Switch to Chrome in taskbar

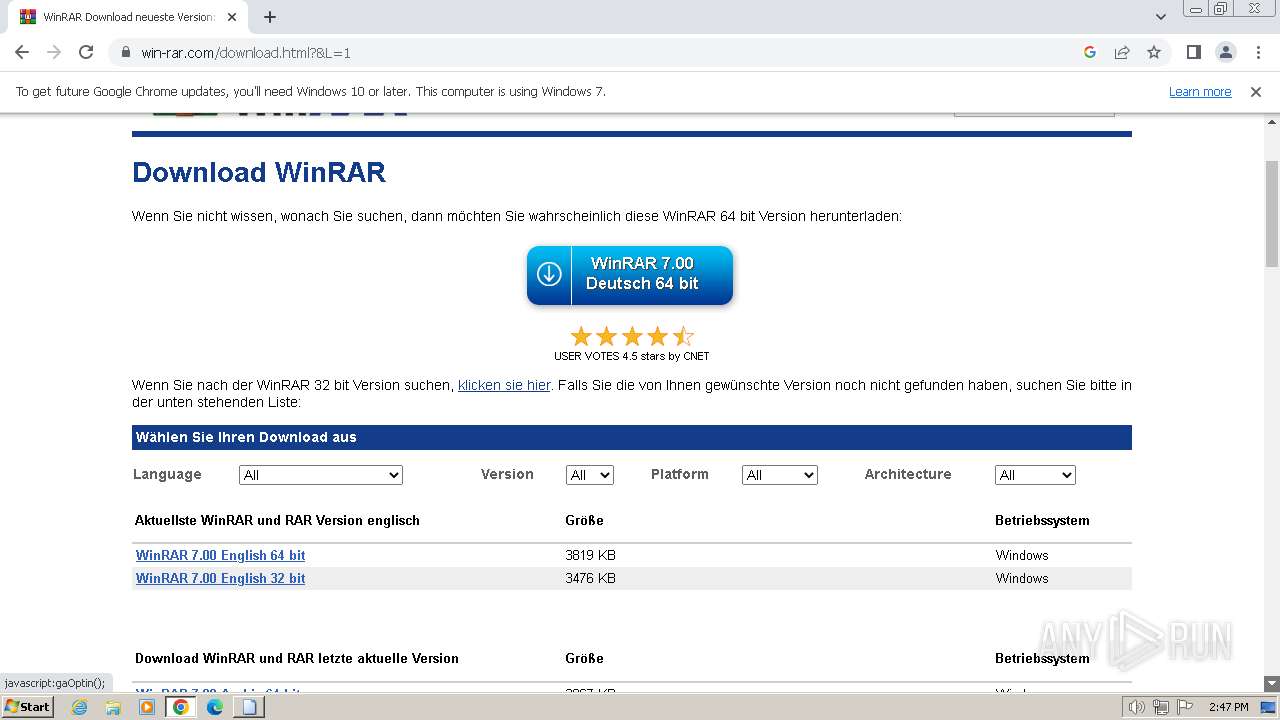[181, 707]
